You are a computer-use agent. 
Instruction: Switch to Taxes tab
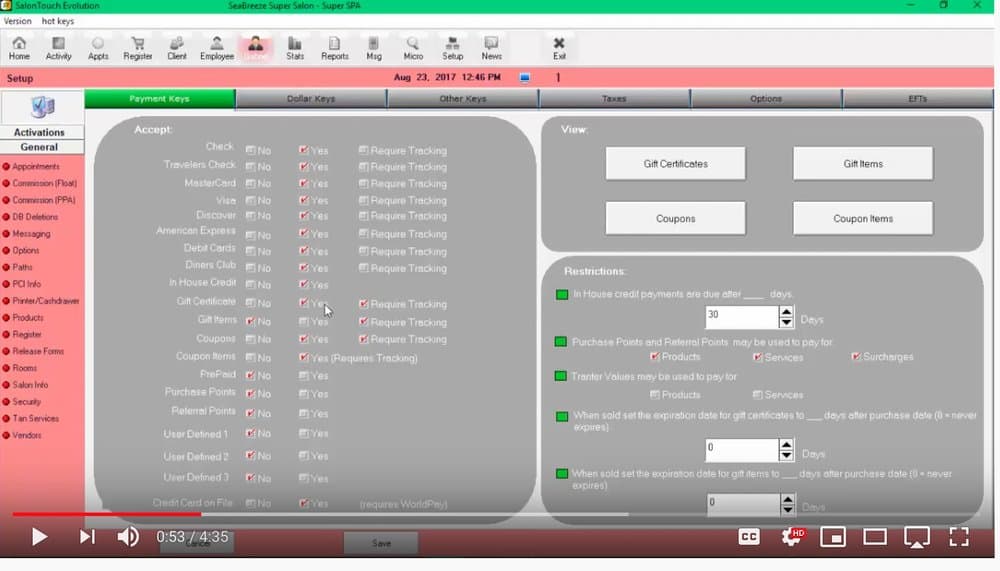[614, 99]
